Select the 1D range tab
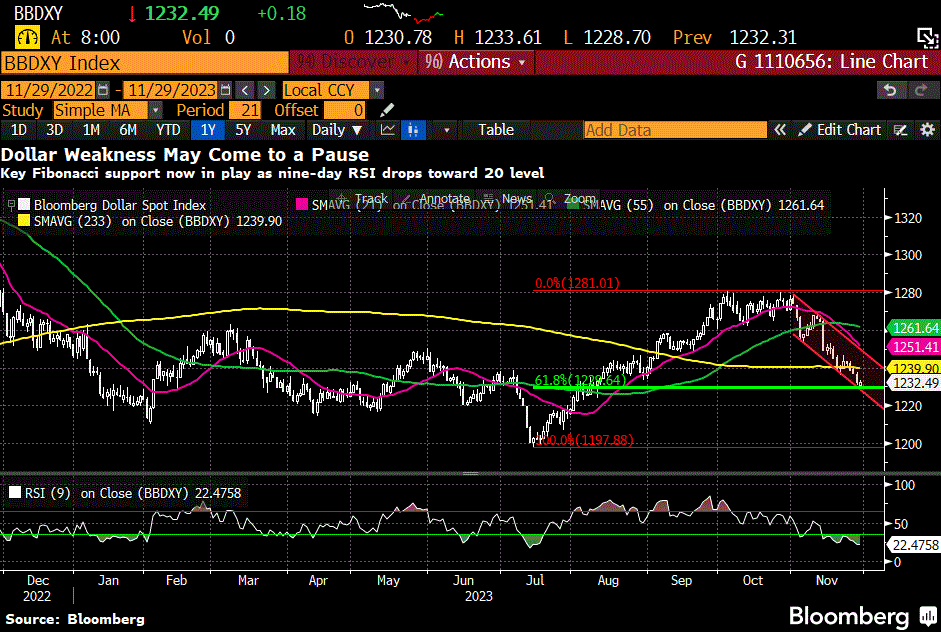This screenshot has width=941, height=632. pyautogui.click(x=19, y=130)
